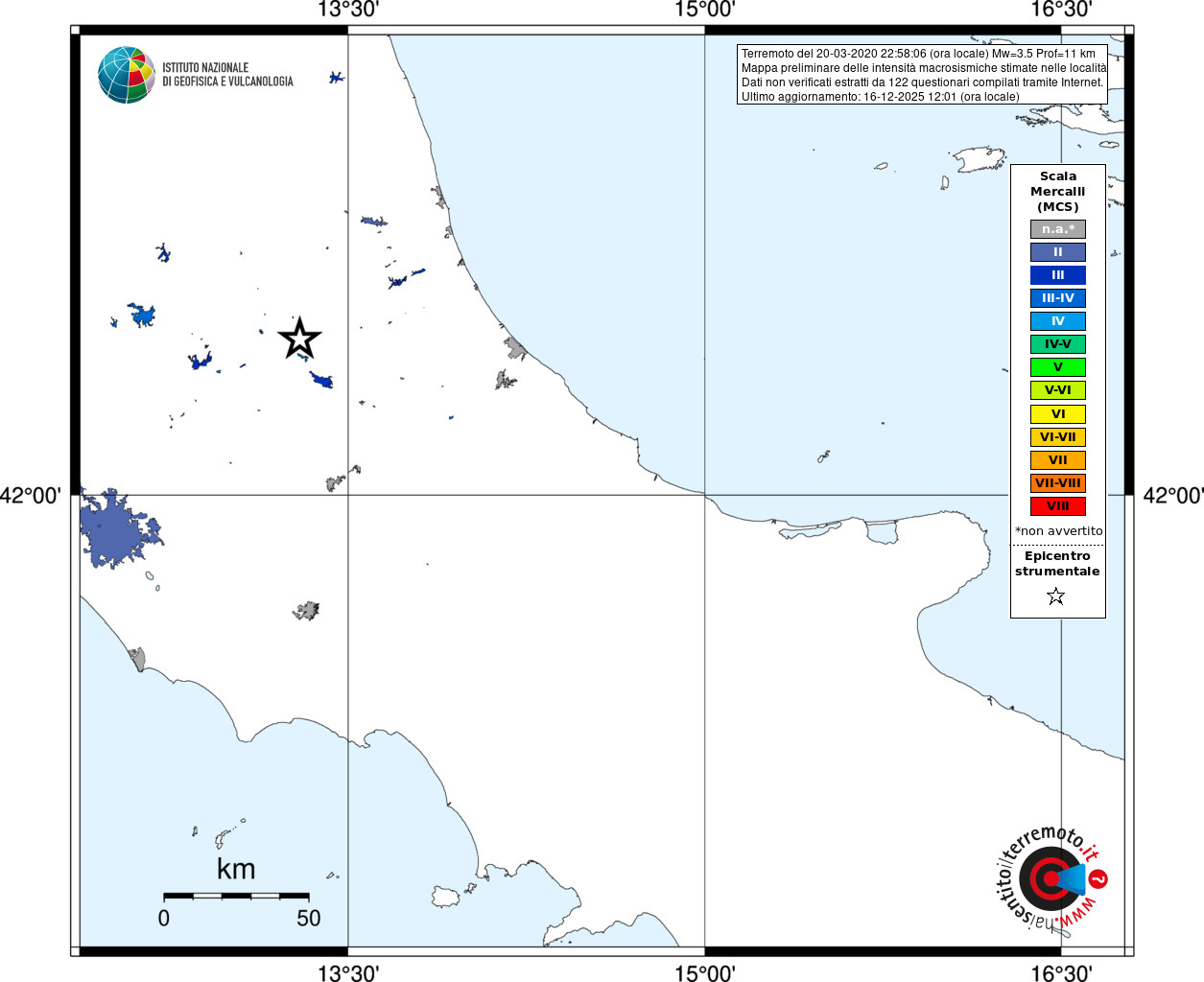The image size is (1204, 982).
Task: Click the 'Scala Mercalli (MCS)' legend title
Action: point(1058,192)
